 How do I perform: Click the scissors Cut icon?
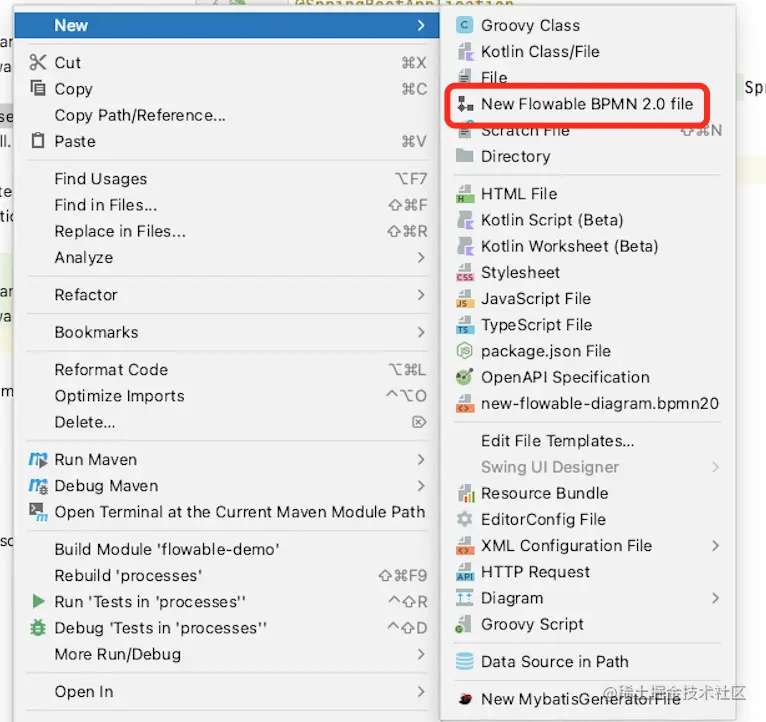(38, 63)
